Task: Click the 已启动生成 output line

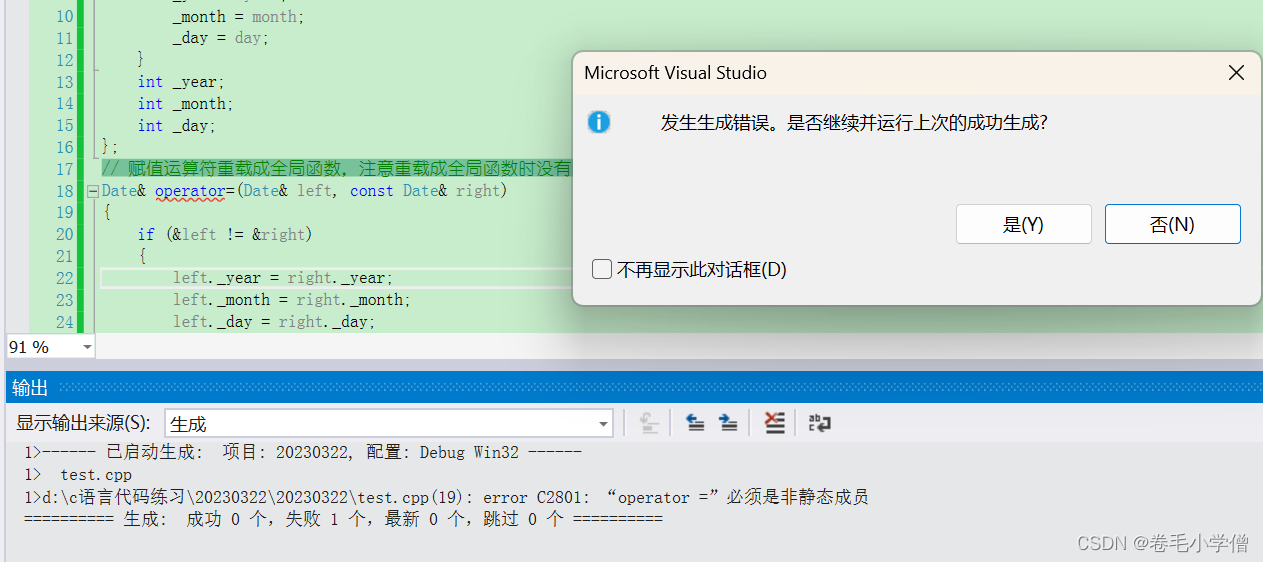Action: (x=303, y=452)
